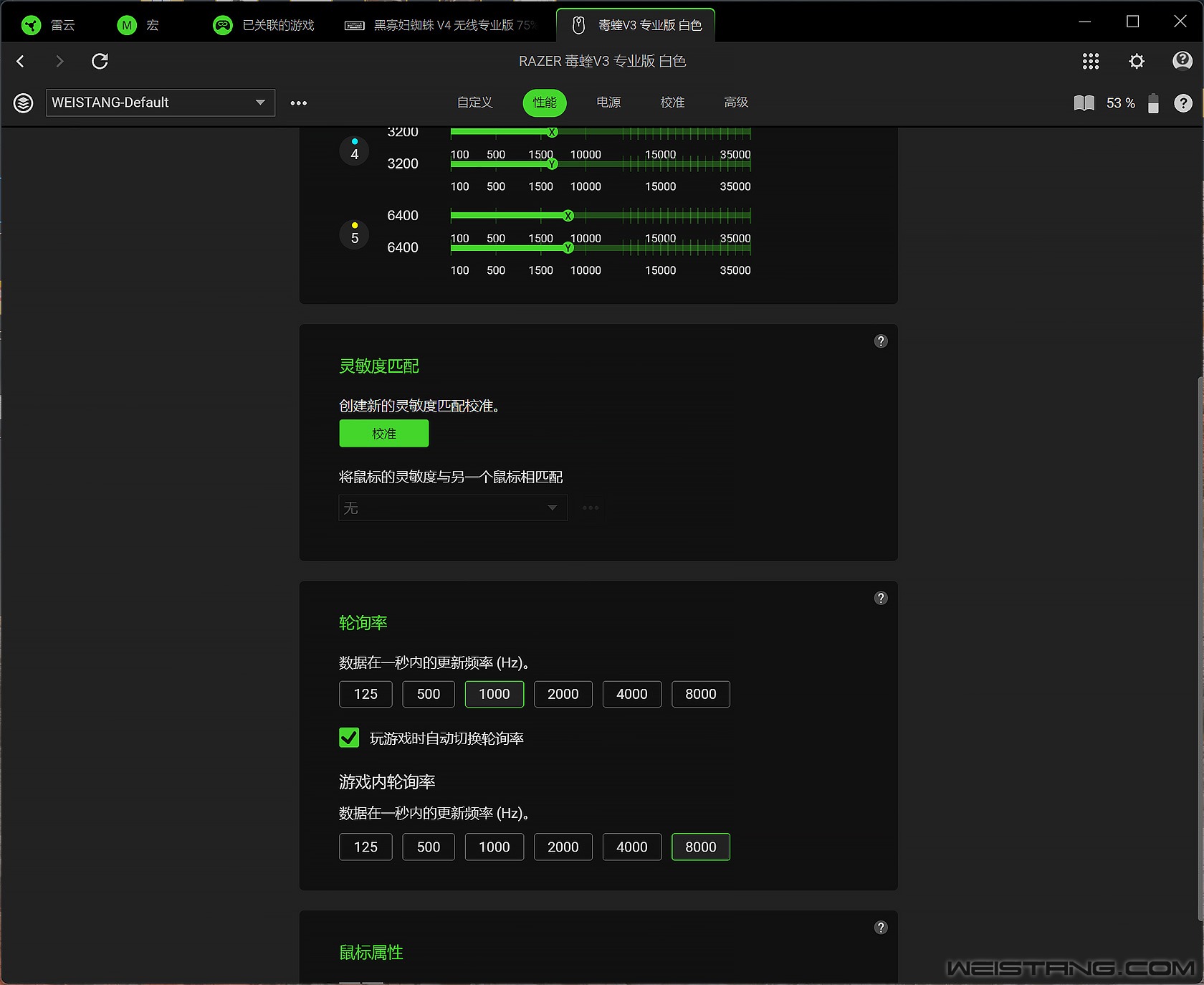Go forward with the right arrow

59,62
